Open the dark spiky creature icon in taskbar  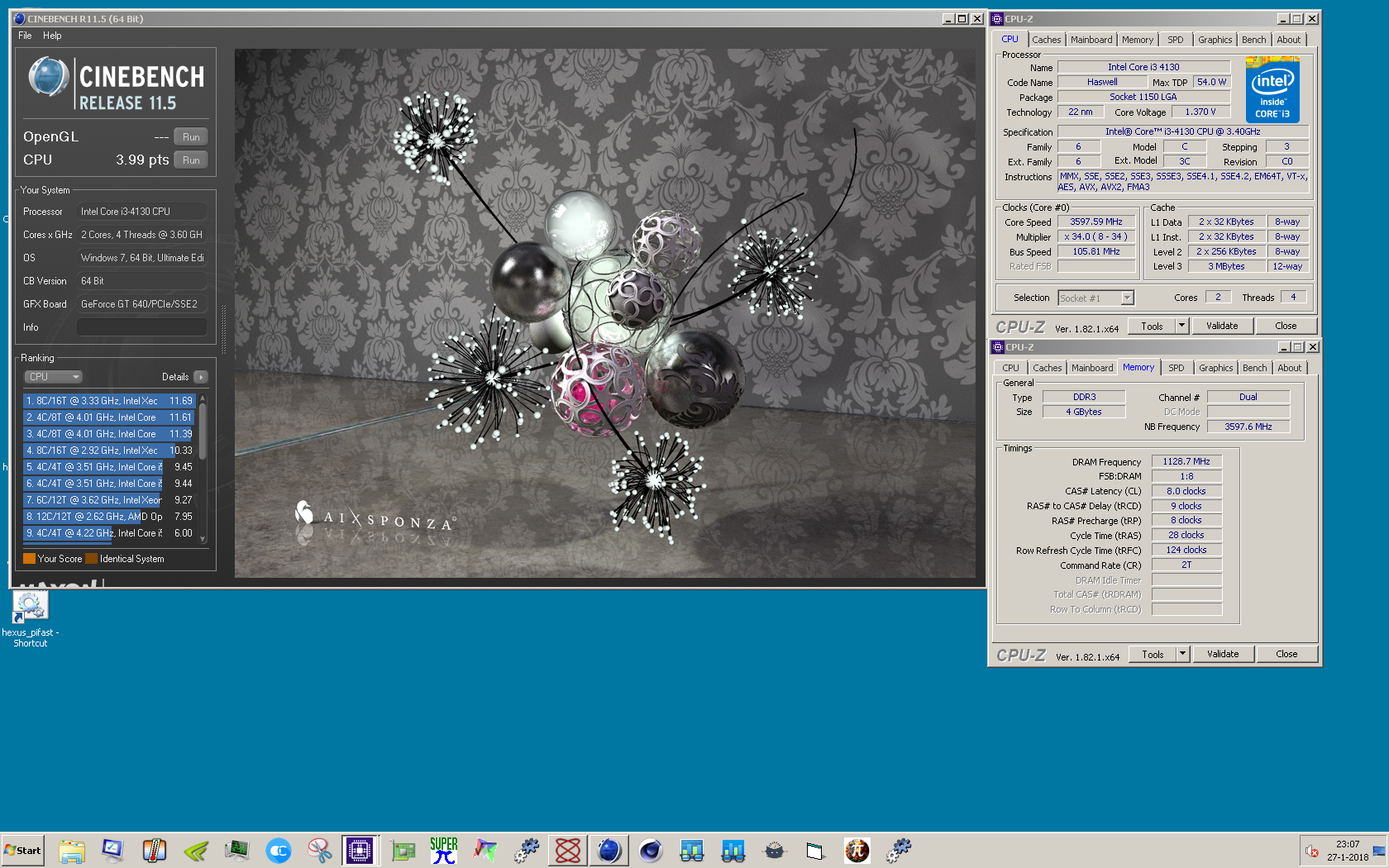click(x=775, y=851)
